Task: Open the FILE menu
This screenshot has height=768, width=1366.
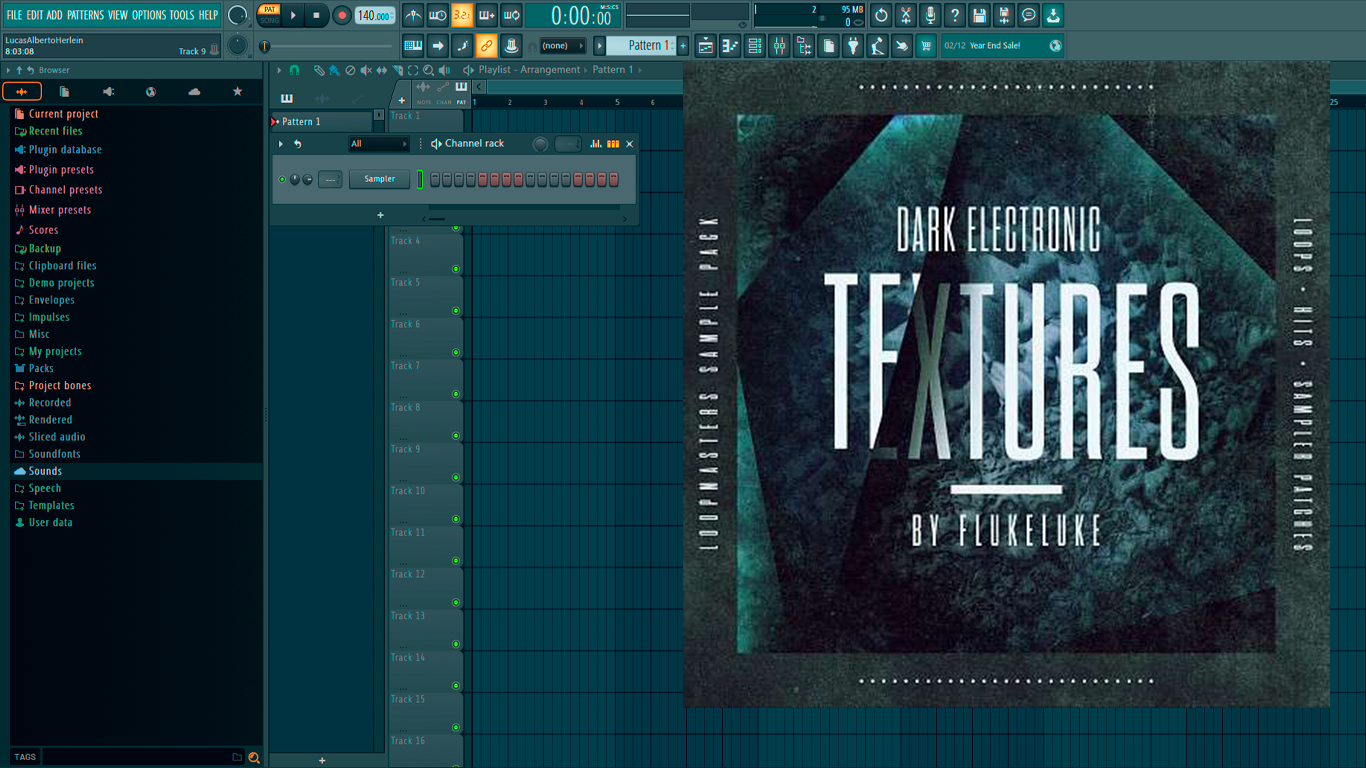Action: pos(14,15)
